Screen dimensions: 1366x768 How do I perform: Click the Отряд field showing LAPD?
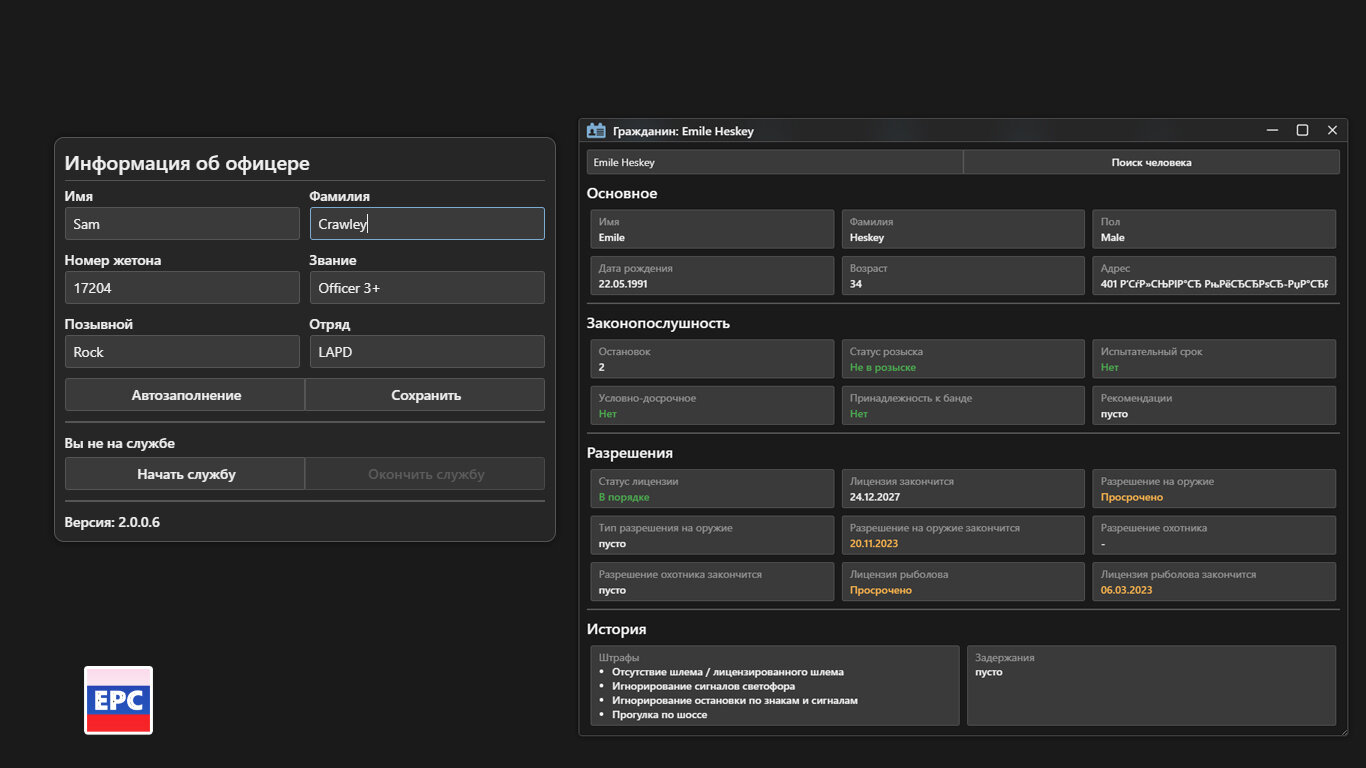[427, 352]
